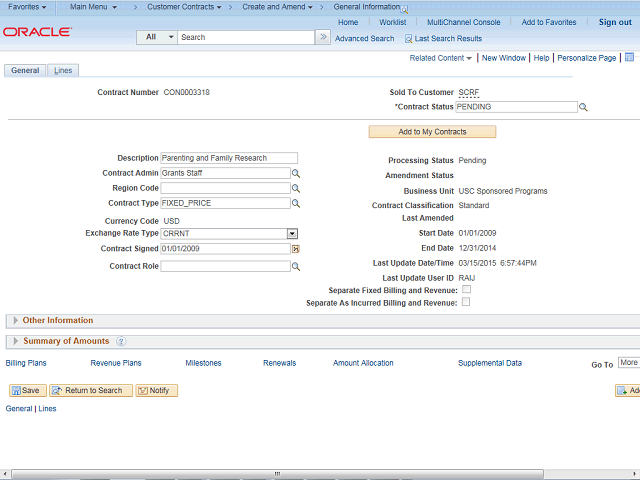
Task: Open the Contract Signed calendar picker
Action: (296, 249)
